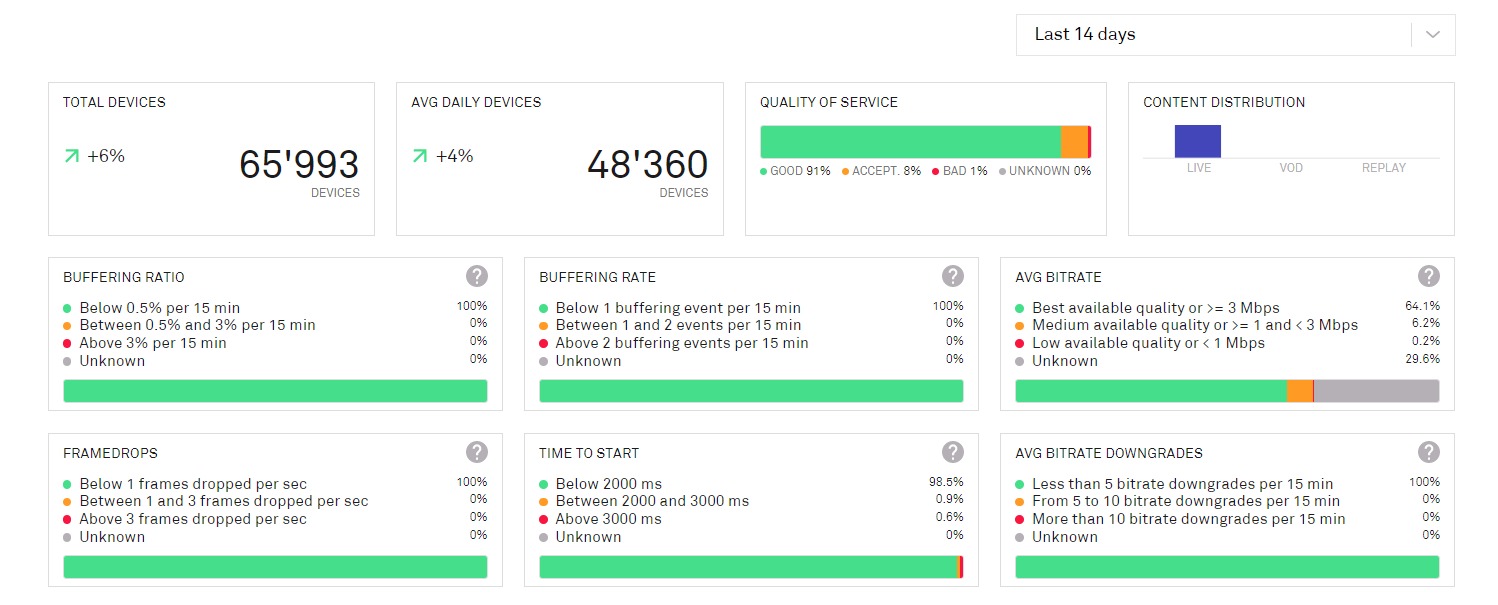Click the blue LIVE content bar
1498x605 pixels.
coord(1197,141)
